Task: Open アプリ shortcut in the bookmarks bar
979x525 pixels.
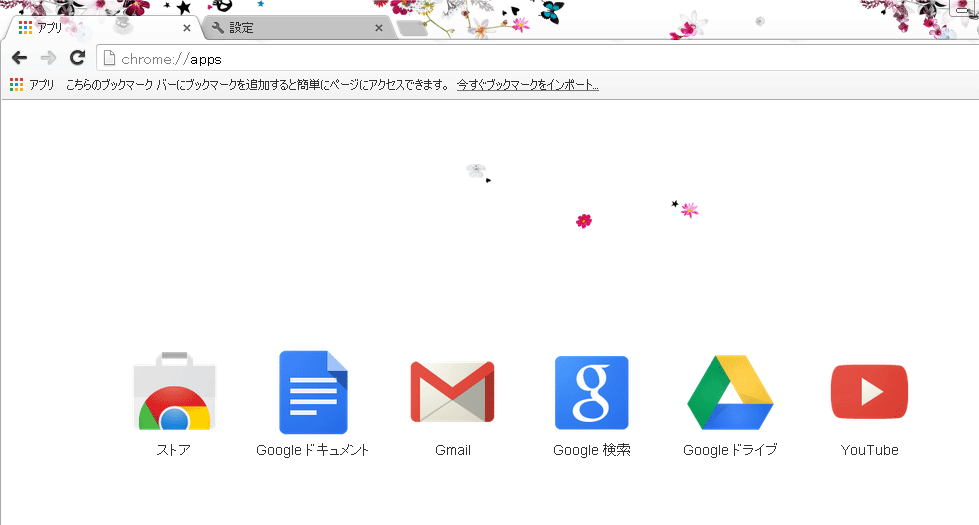Action: pyautogui.click(x=32, y=84)
